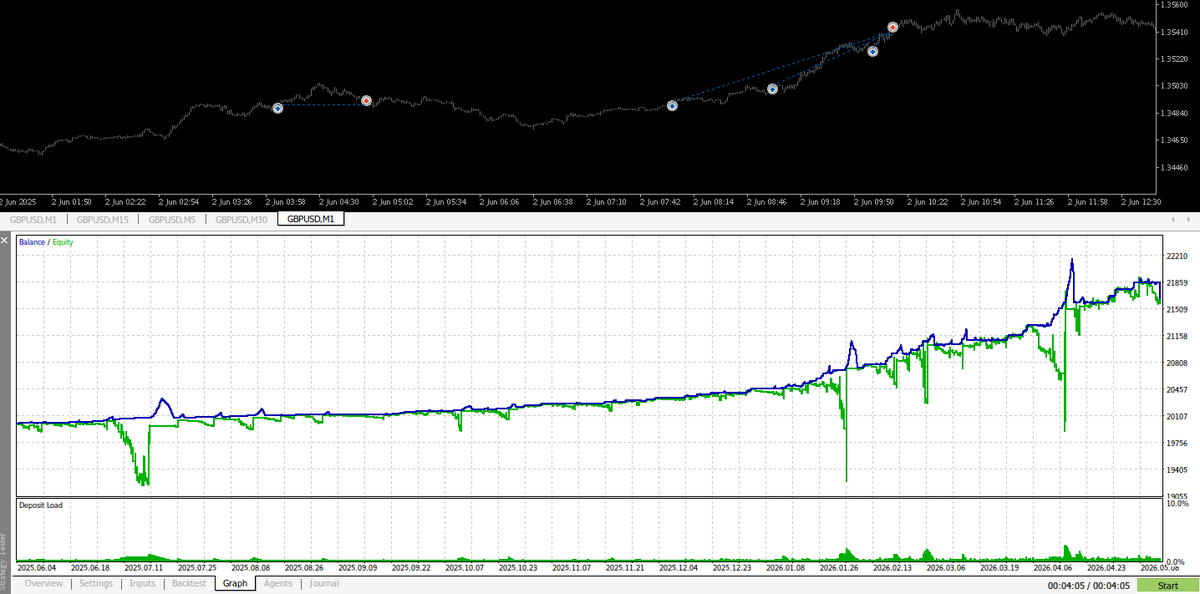Image resolution: width=1200 pixels, height=594 pixels.
Task: Click the 1.35030 price axis label
Action: point(1172,86)
